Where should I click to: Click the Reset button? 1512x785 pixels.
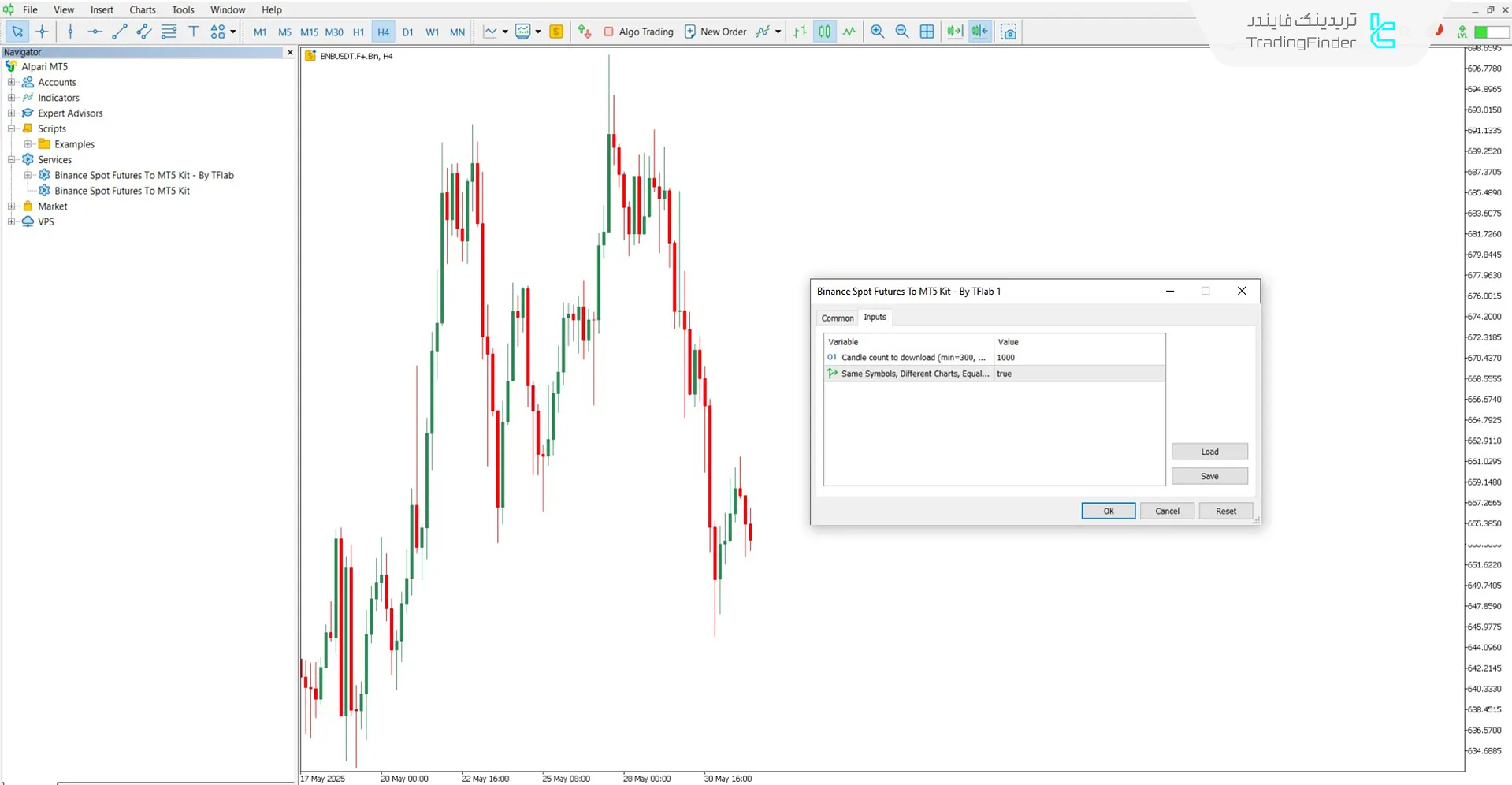(x=1225, y=511)
